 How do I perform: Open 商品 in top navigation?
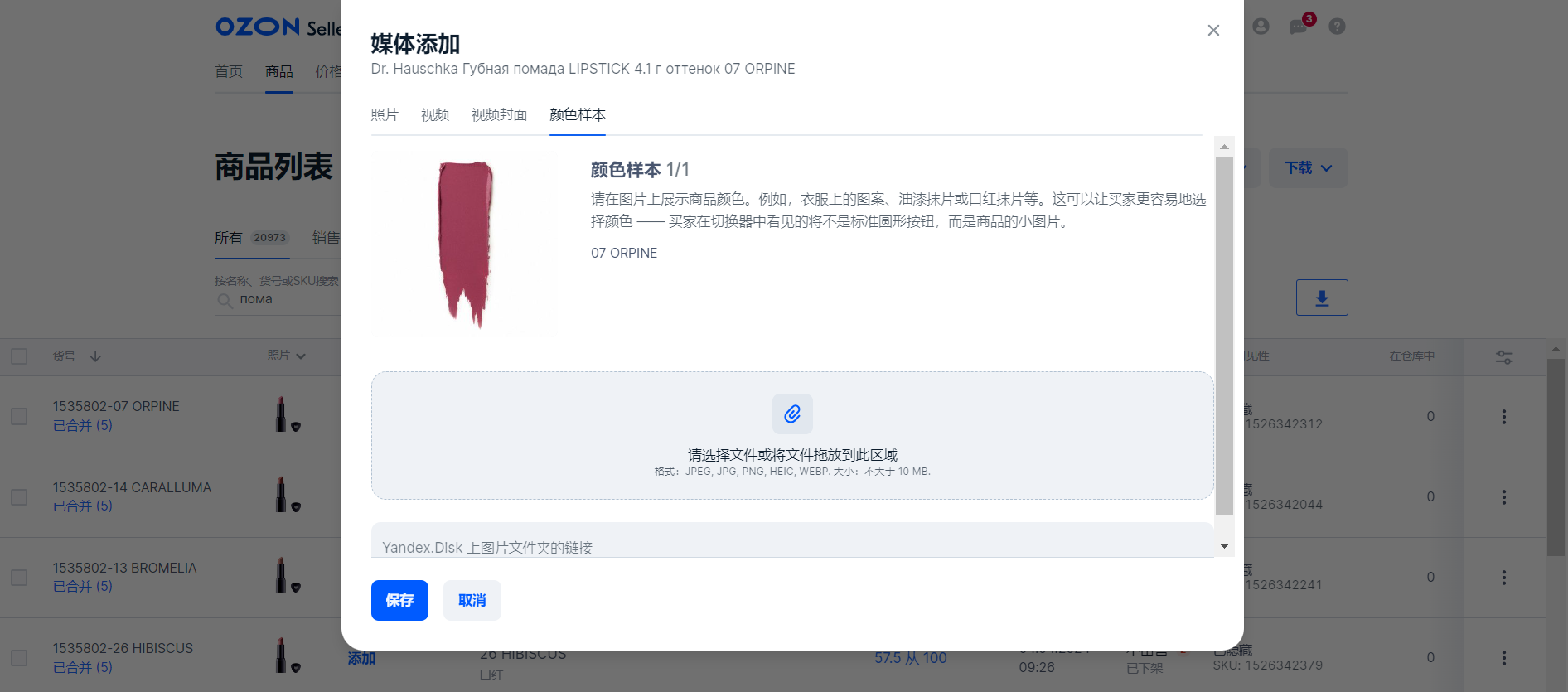[x=279, y=72]
